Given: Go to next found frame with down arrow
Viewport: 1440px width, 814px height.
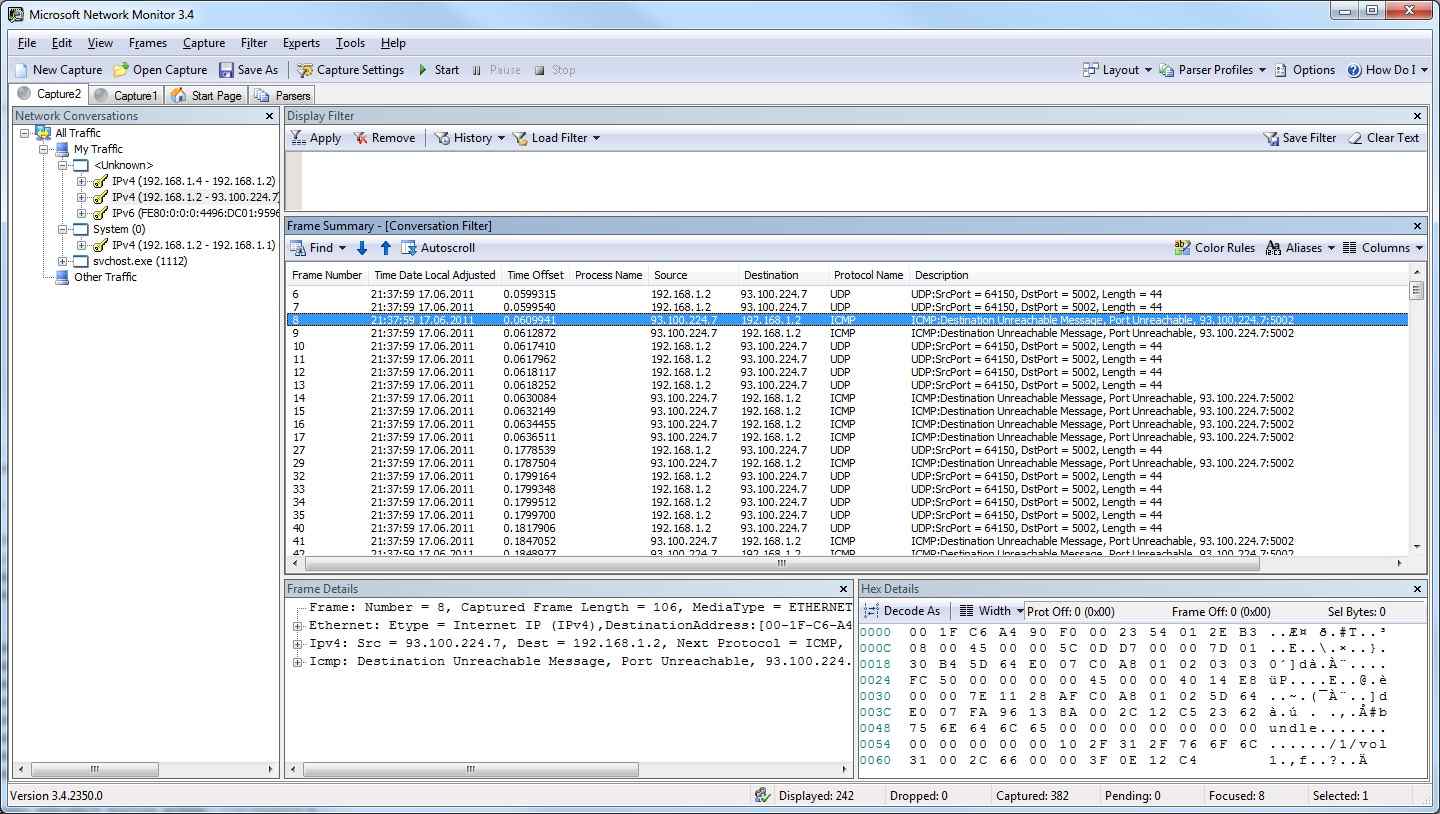Looking at the screenshot, I should (362, 248).
